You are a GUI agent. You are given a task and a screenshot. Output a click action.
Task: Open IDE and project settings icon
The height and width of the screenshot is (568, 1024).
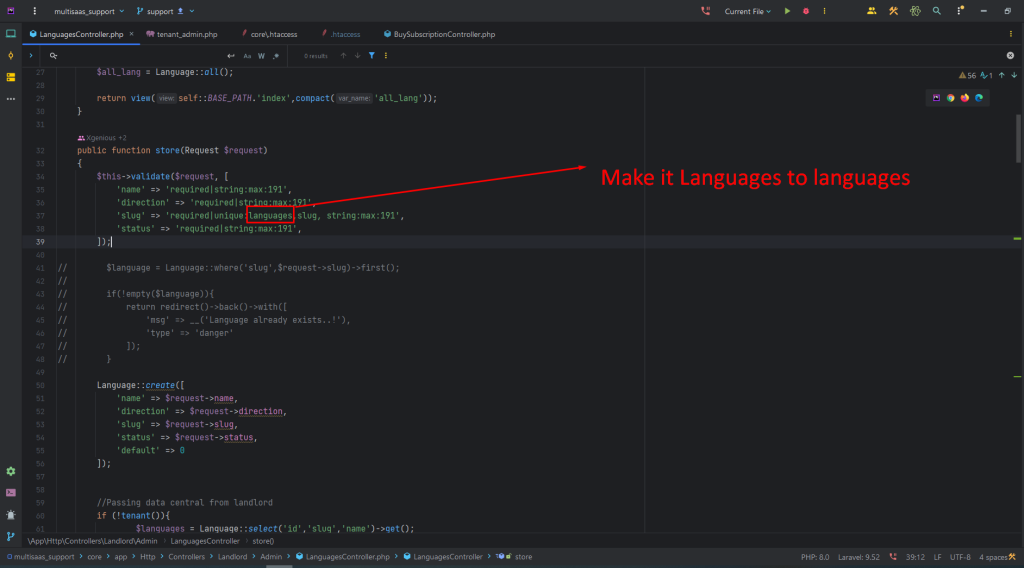click(x=960, y=11)
